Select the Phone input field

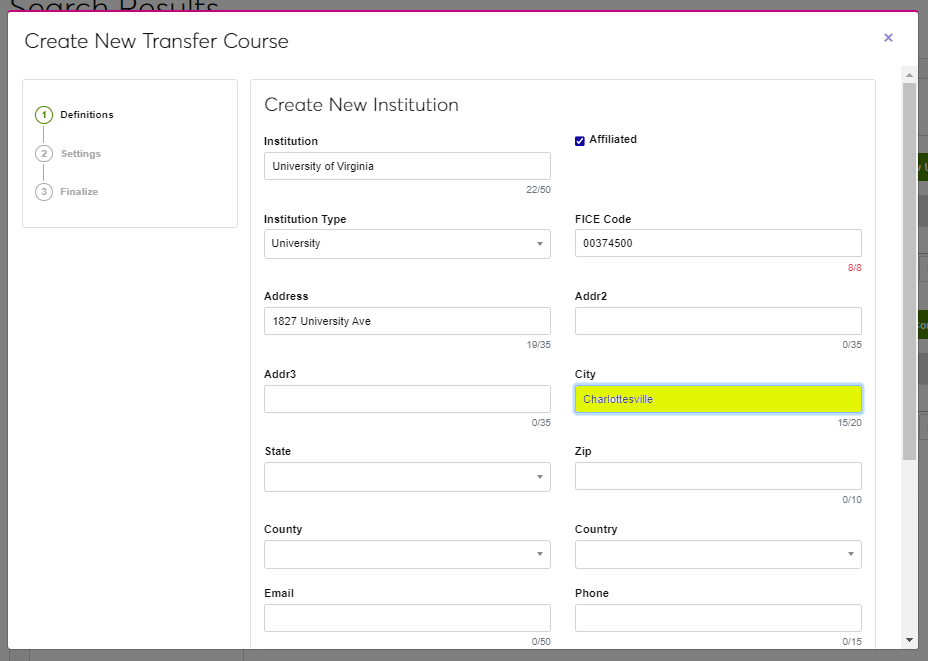(718, 618)
